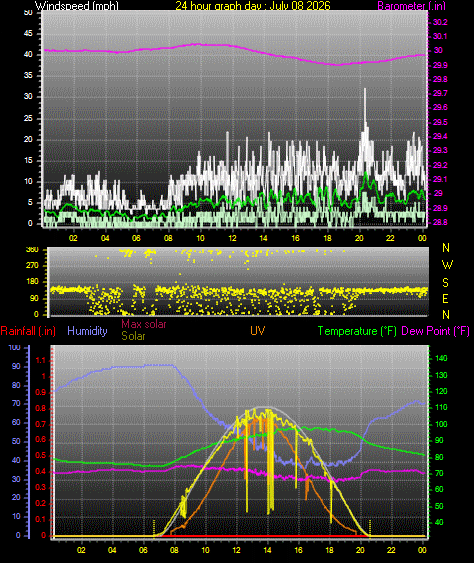Click the Max solar legend label
Screen dimensions: 474x563
click(x=144, y=324)
